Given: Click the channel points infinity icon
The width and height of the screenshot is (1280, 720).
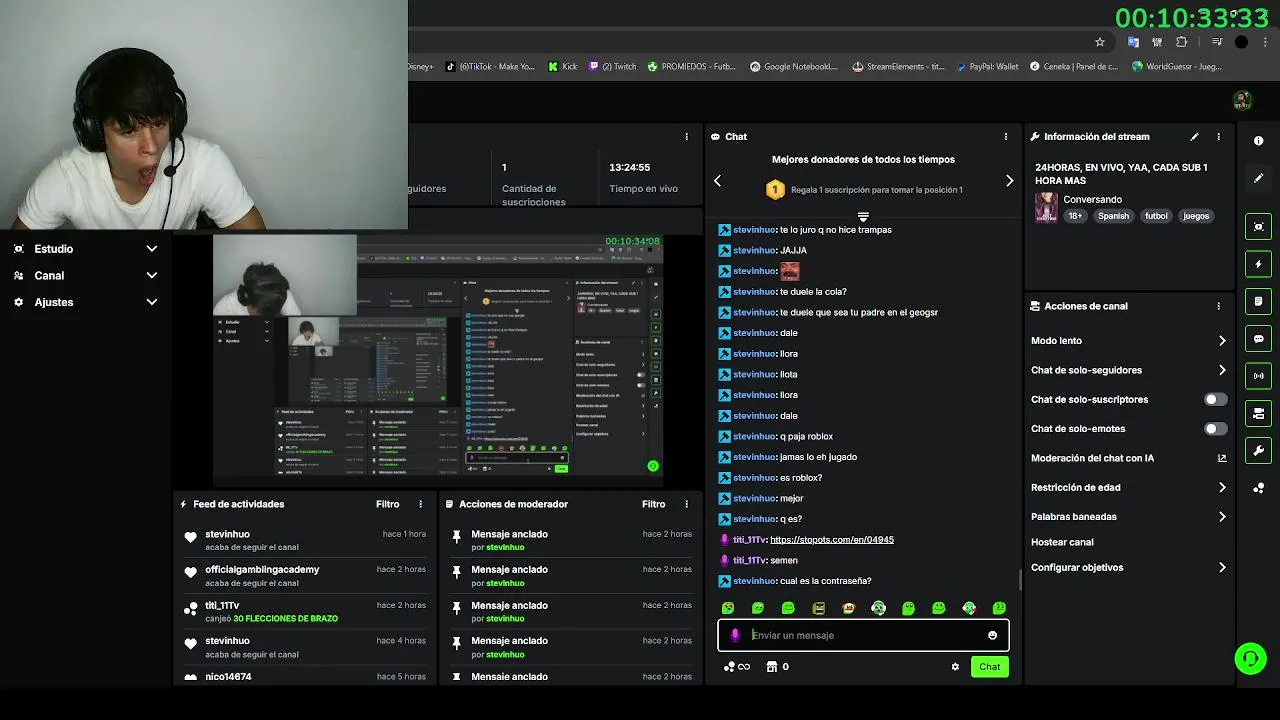Looking at the screenshot, I should click(737, 667).
